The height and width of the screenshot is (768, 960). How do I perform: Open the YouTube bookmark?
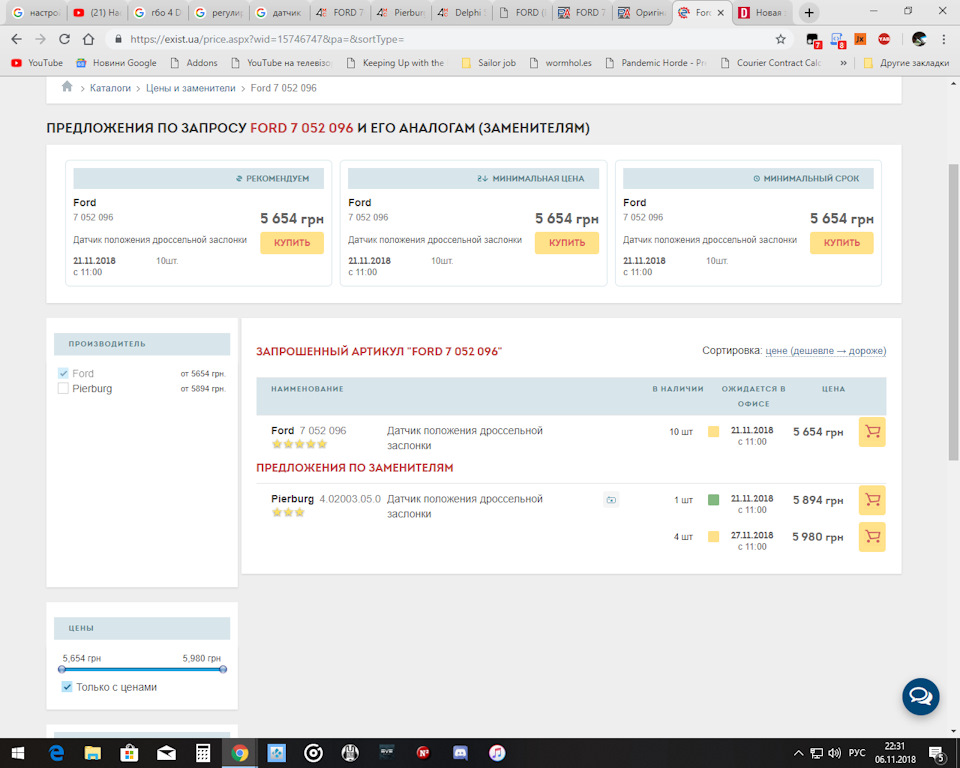click(x=37, y=63)
